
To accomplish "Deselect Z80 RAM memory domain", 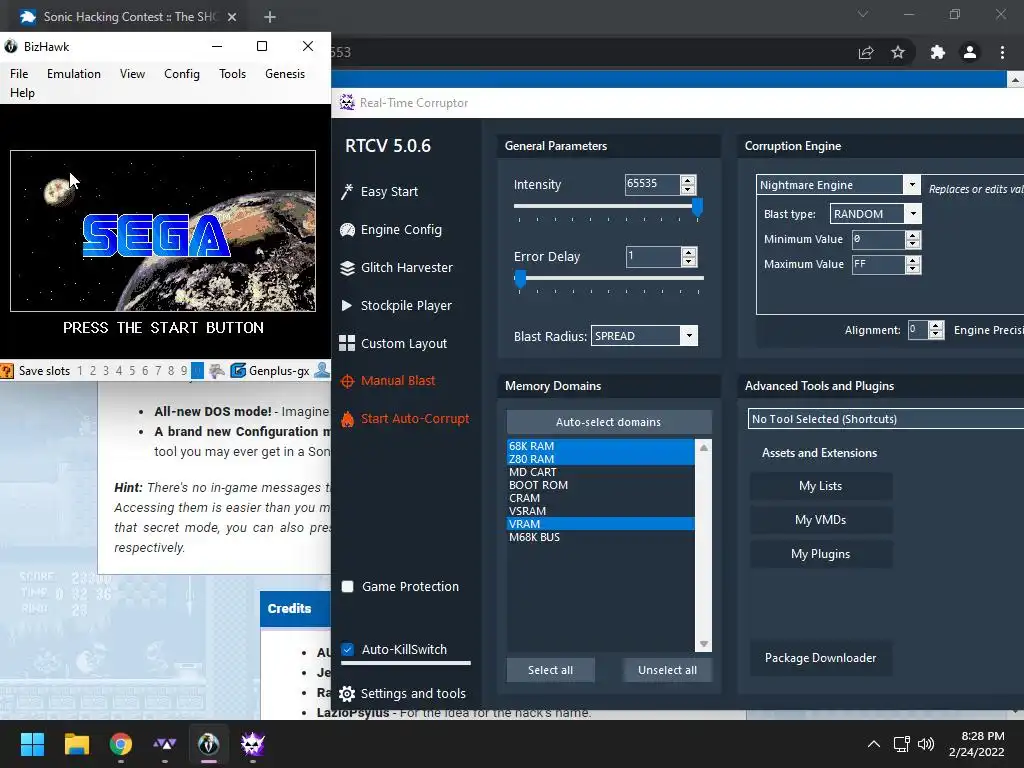I will pos(601,459).
